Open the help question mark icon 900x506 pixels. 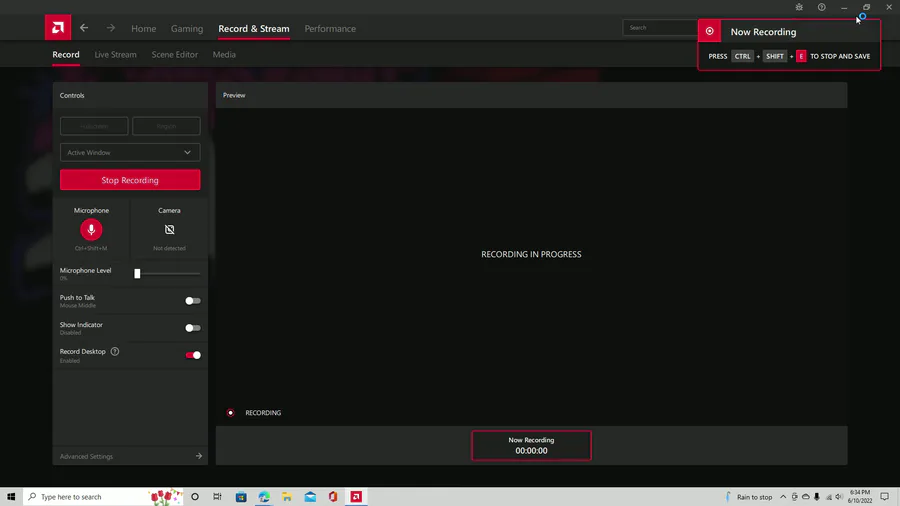821,7
